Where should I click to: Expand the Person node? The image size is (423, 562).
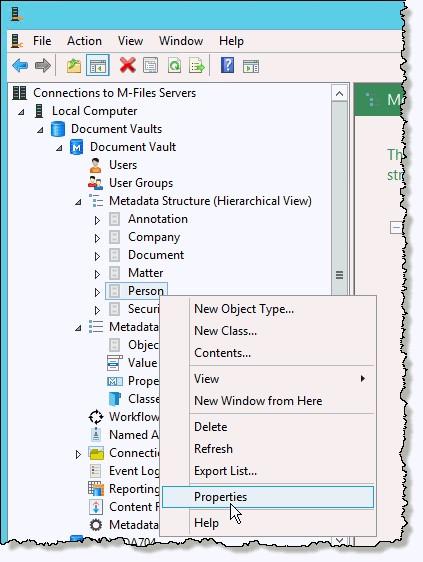[x=97, y=292]
